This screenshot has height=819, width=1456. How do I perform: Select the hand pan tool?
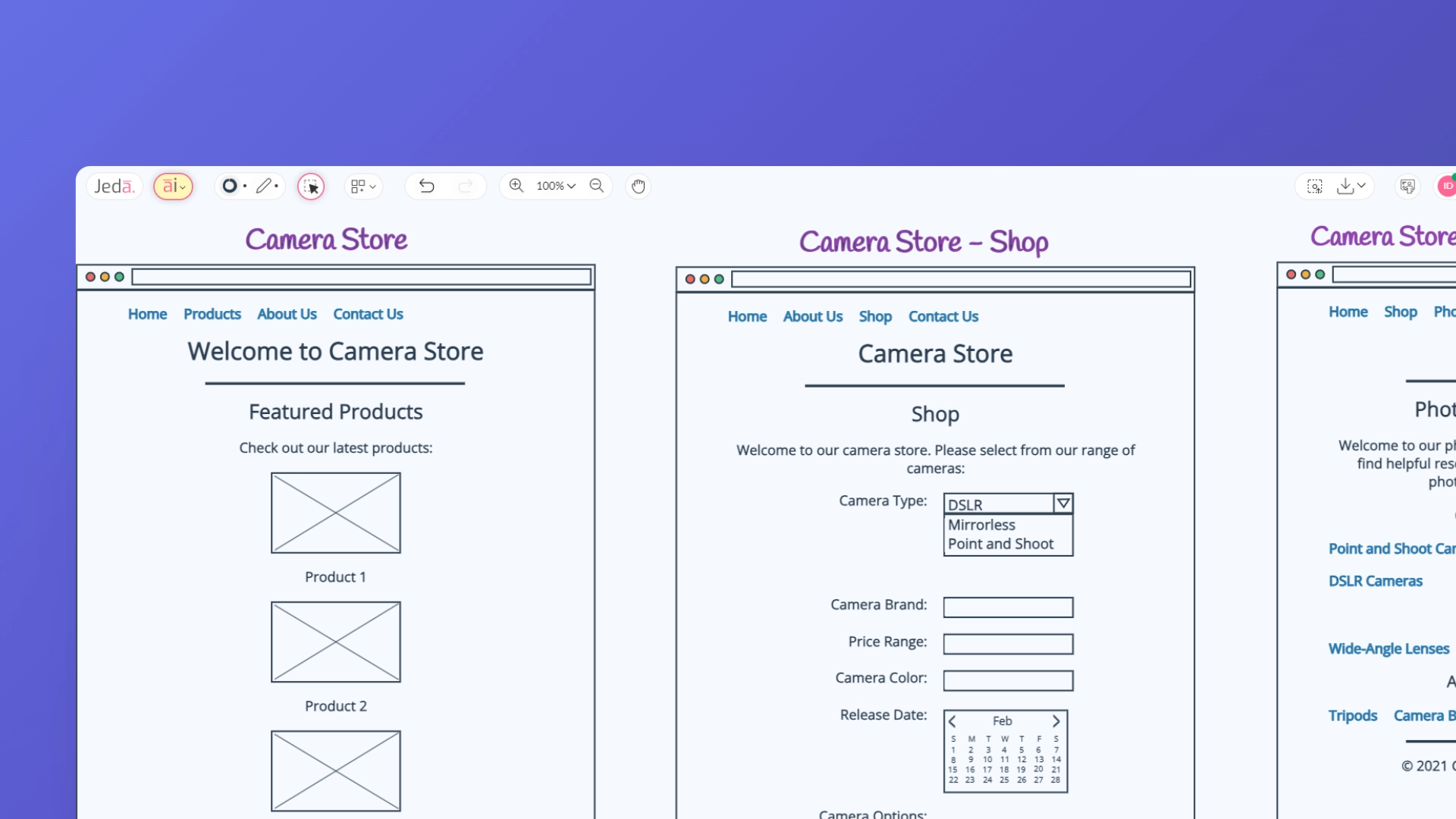coord(638,186)
